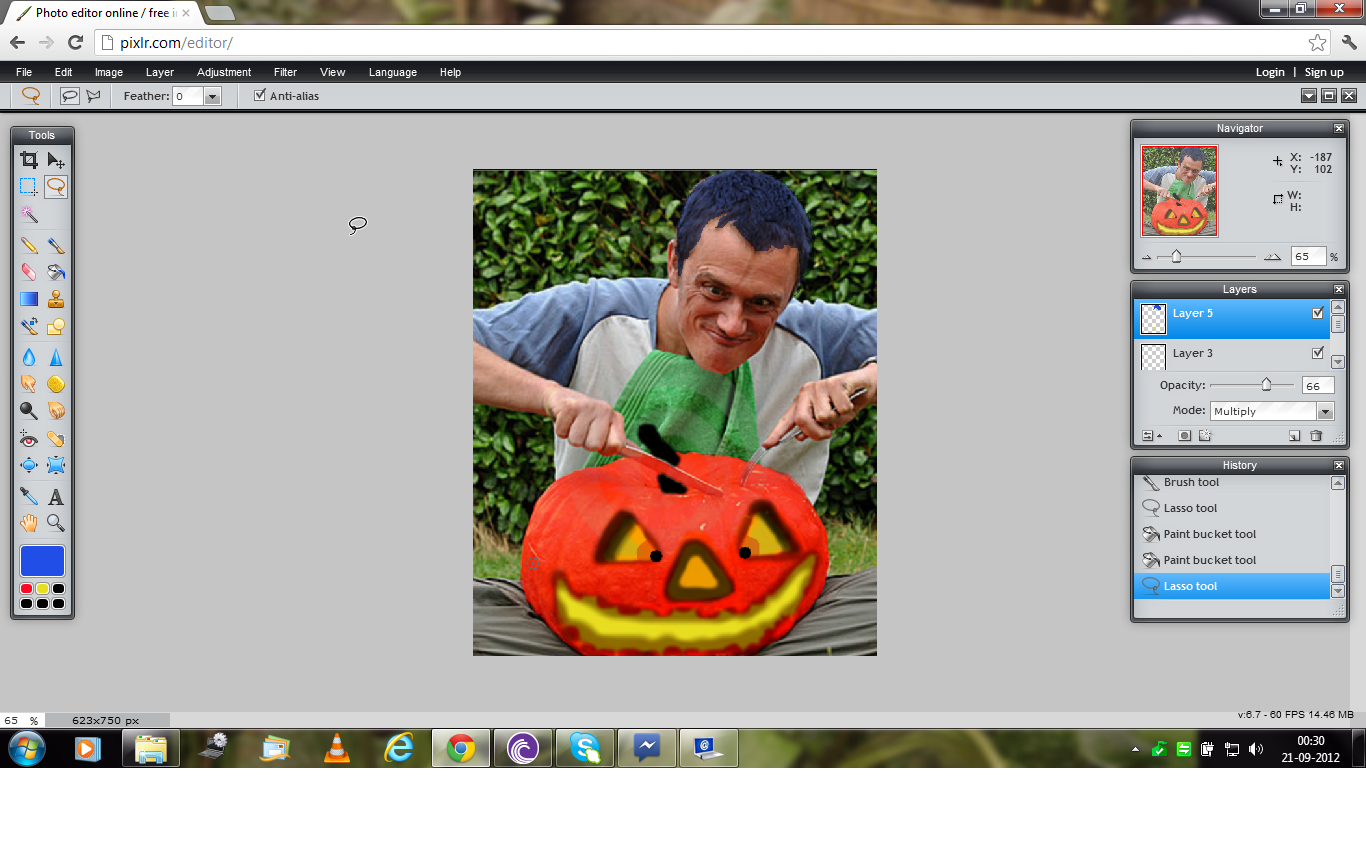
Task: Select the Crop tool
Action: point(29,160)
